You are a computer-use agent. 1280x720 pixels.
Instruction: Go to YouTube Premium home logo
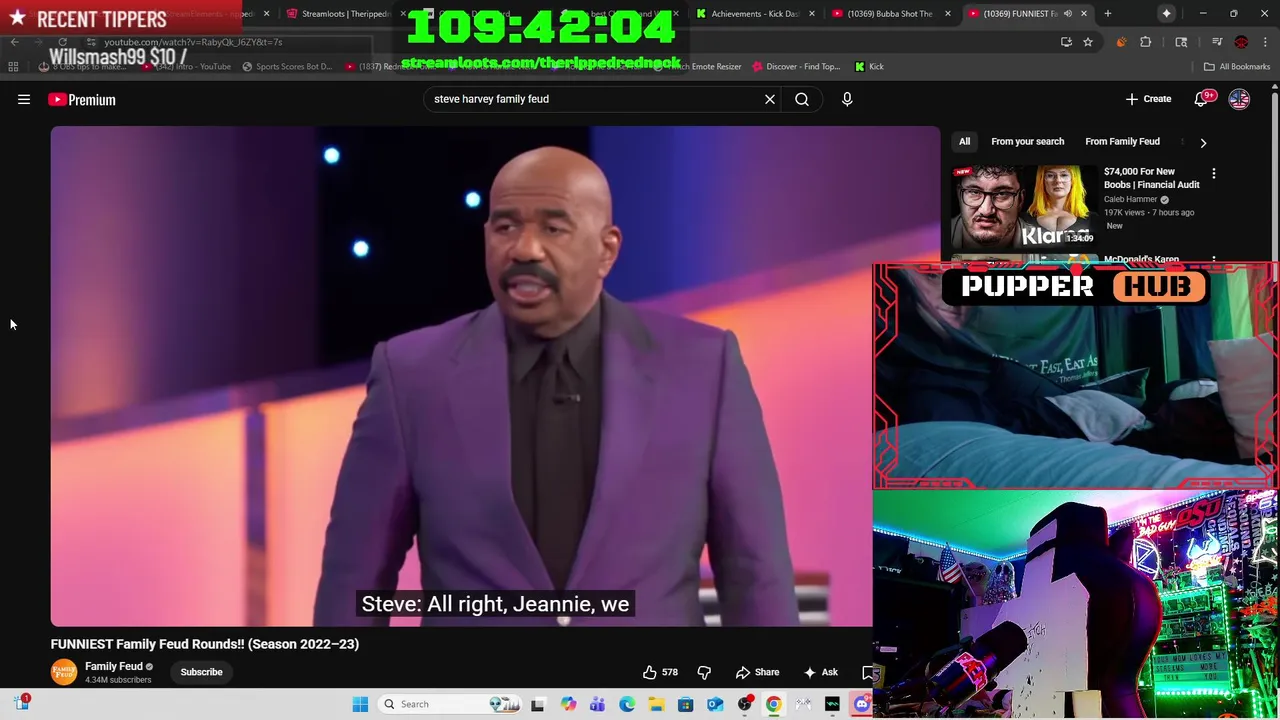point(82,99)
